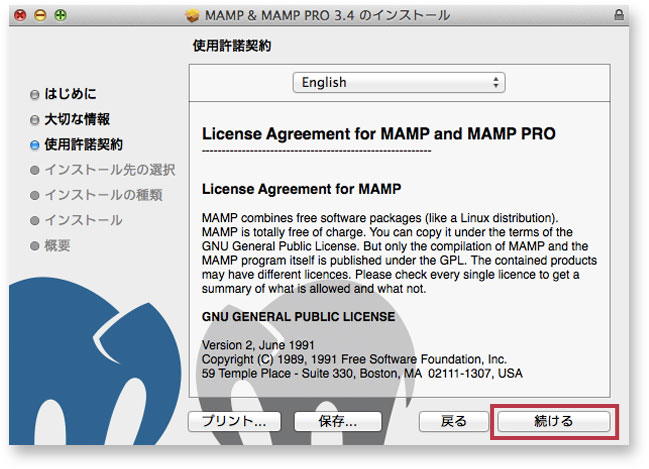Click the Version 2, June 1991 line
This screenshot has height=469, width=649.
pos(258,345)
